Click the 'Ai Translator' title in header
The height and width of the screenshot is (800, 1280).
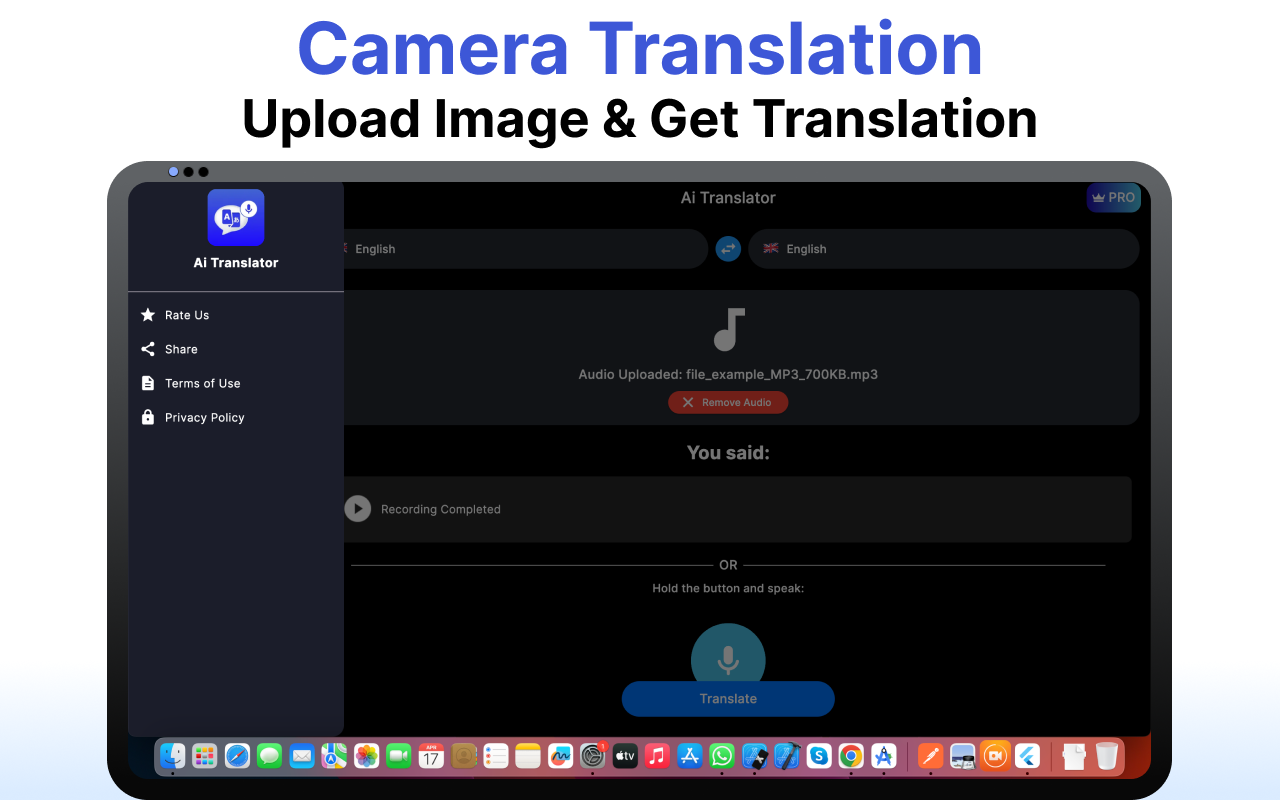(728, 198)
